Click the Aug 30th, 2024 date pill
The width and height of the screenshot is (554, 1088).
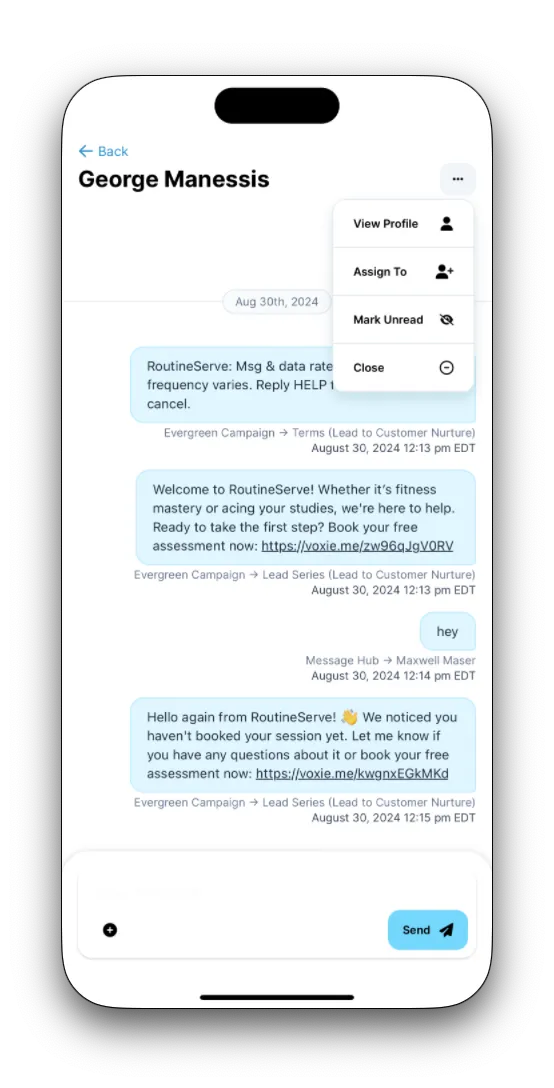point(277,302)
